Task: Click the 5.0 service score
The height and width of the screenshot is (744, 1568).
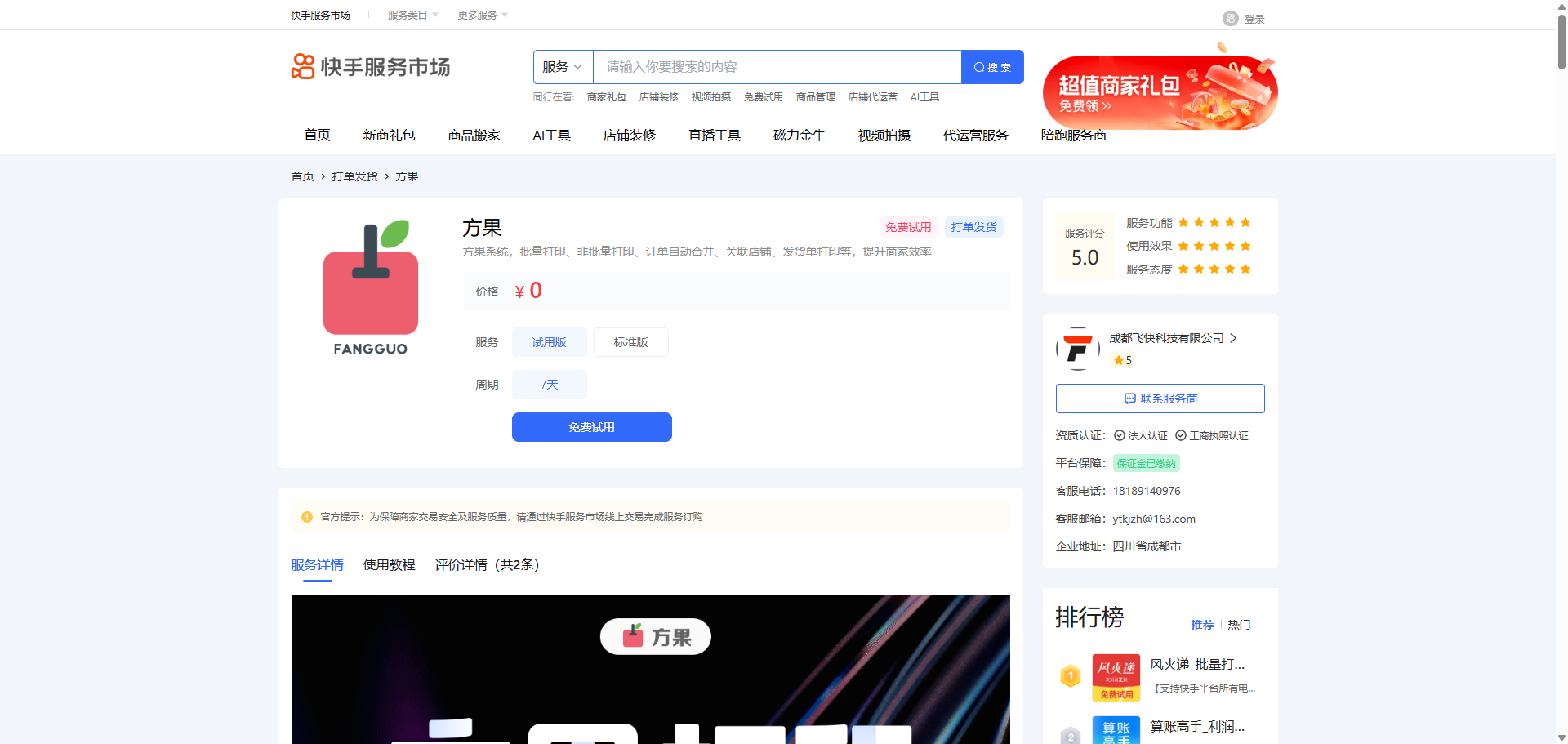Action: click(x=1085, y=258)
